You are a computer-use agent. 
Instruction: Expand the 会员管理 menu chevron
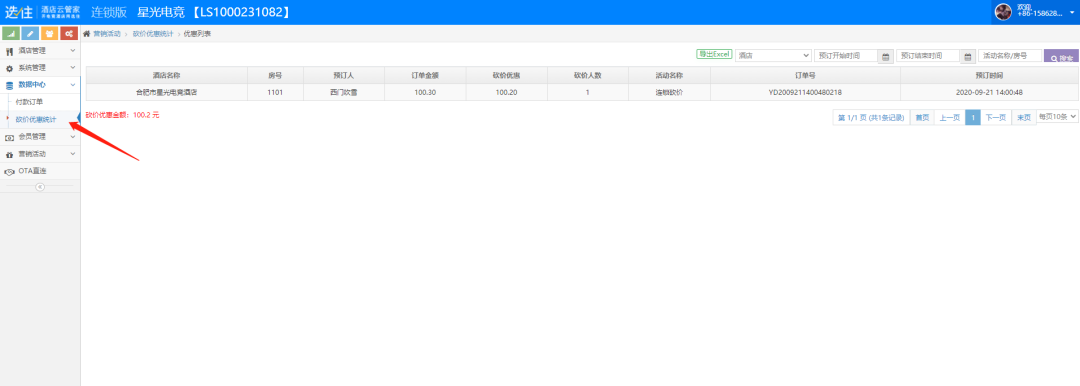tap(72, 136)
